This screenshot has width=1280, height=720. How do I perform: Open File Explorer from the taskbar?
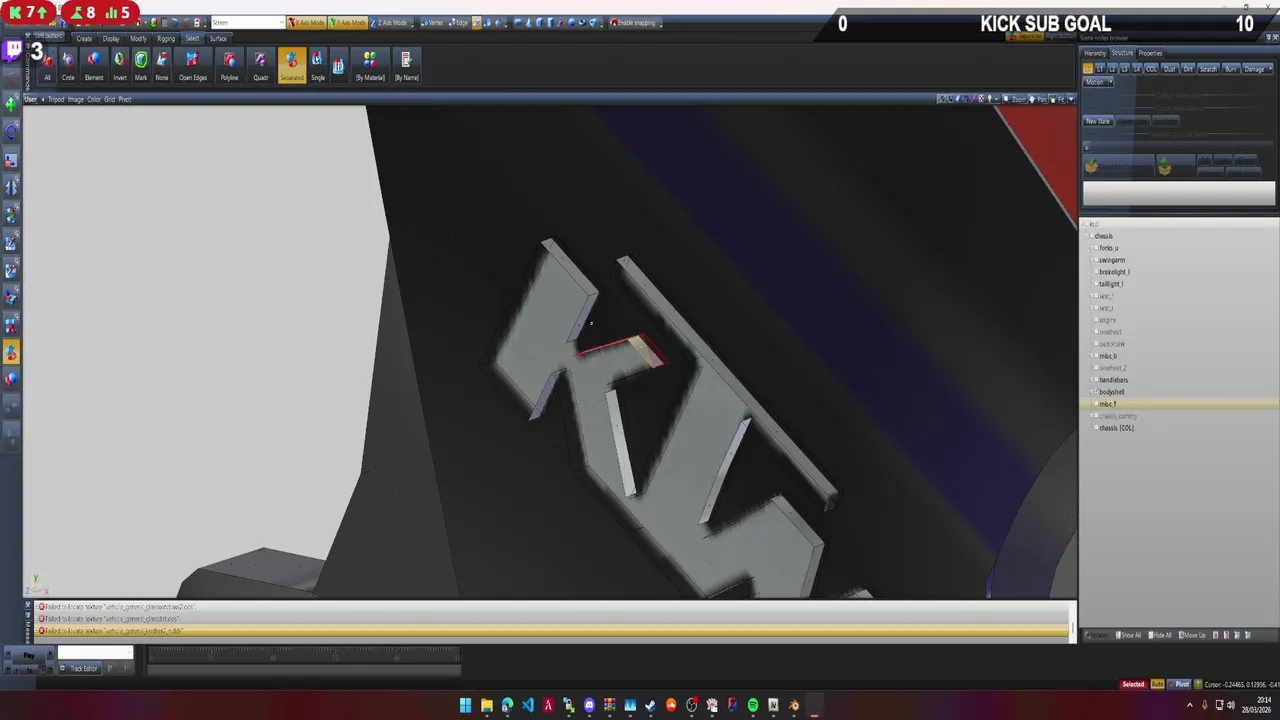[487, 705]
